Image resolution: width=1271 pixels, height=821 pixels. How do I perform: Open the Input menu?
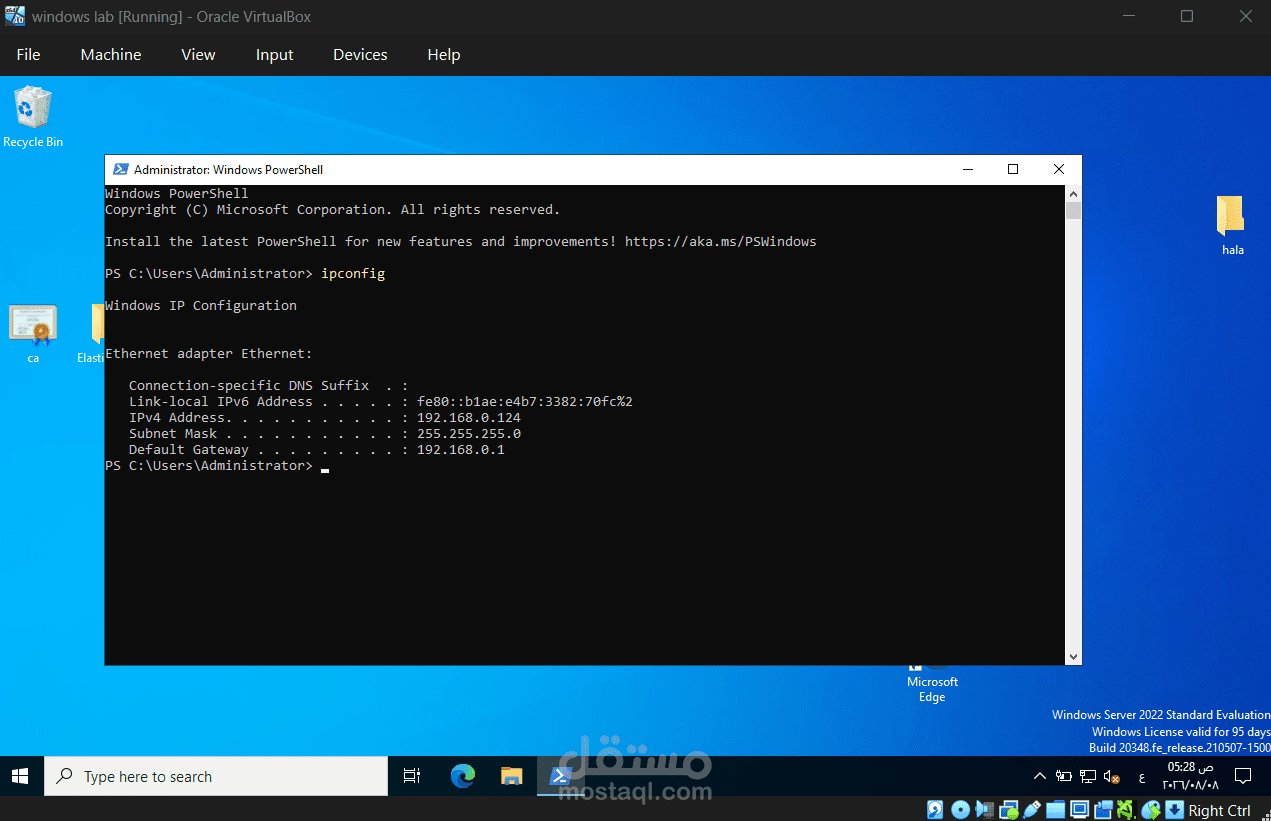click(274, 55)
